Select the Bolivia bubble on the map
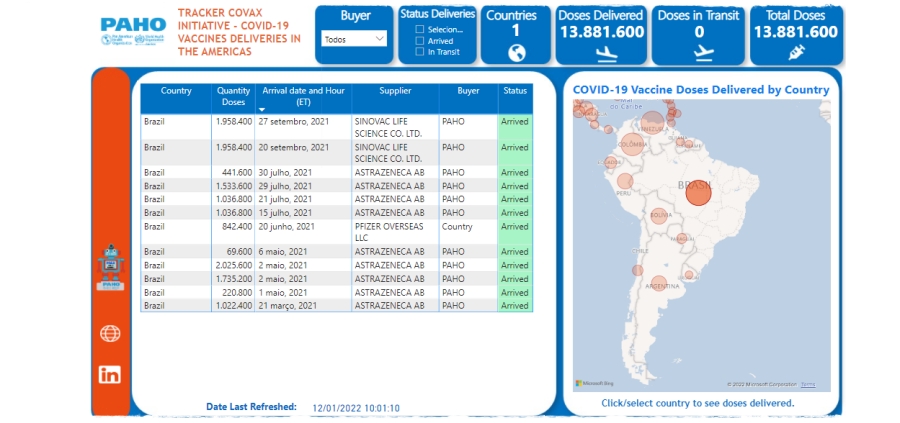The height and width of the screenshot is (423, 900). 660,216
